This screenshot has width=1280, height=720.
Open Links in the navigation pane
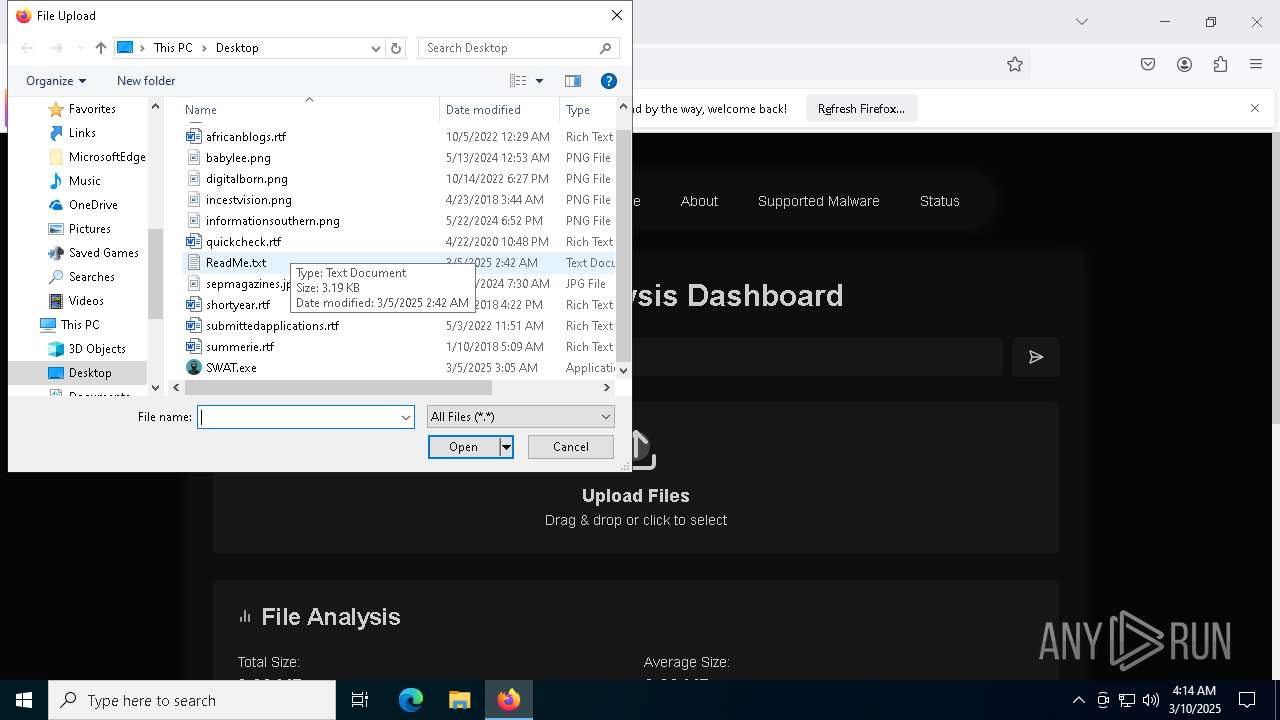pos(82,133)
